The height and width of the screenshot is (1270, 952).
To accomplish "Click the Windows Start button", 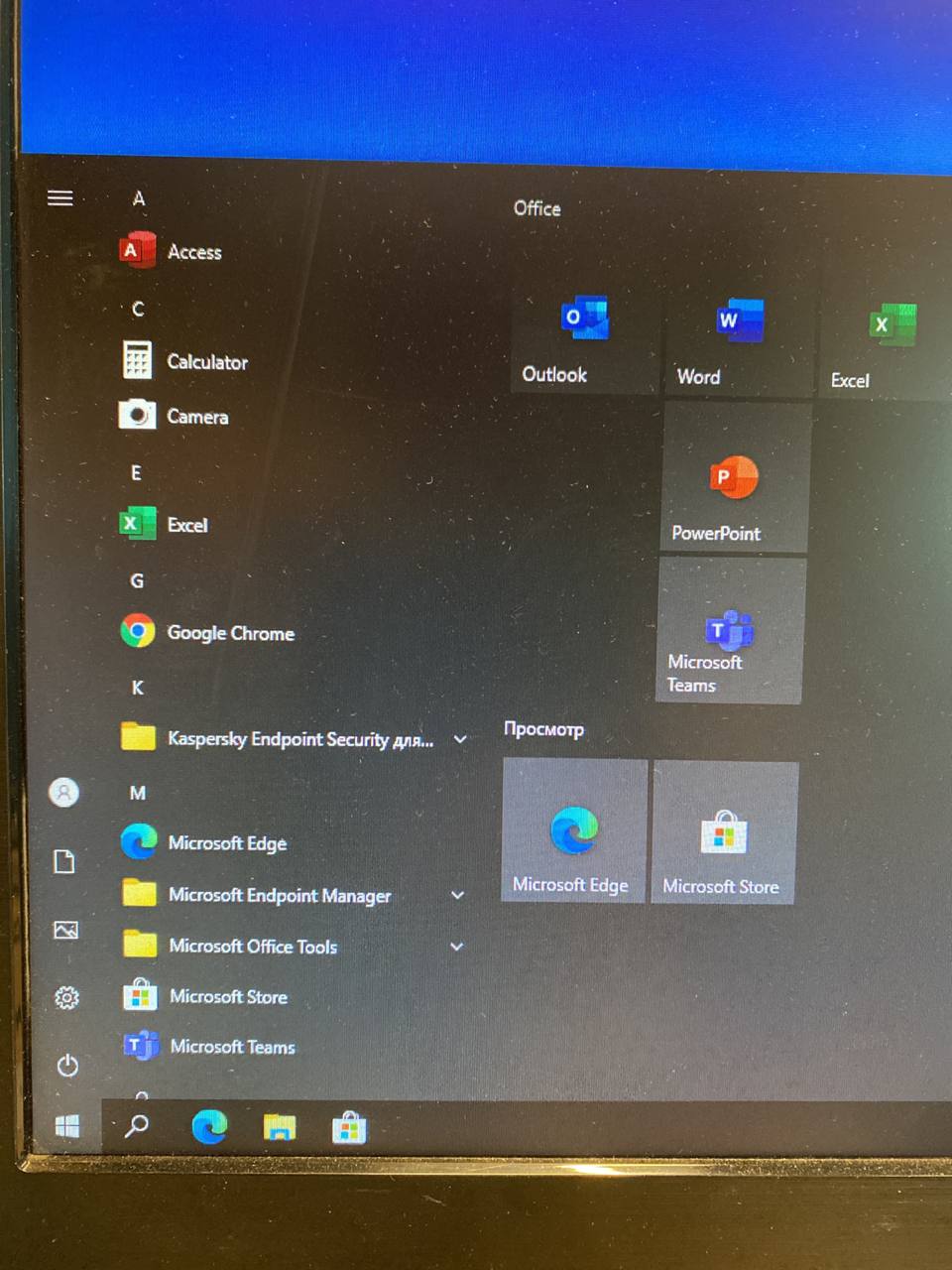I will tap(66, 1126).
